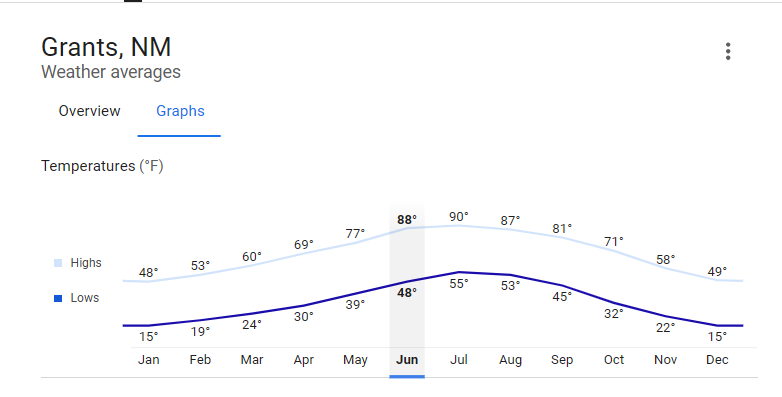The width and height of the screenshot is (782, 397).
Task: Select Sep on the month axis
Action: (562, 360)
